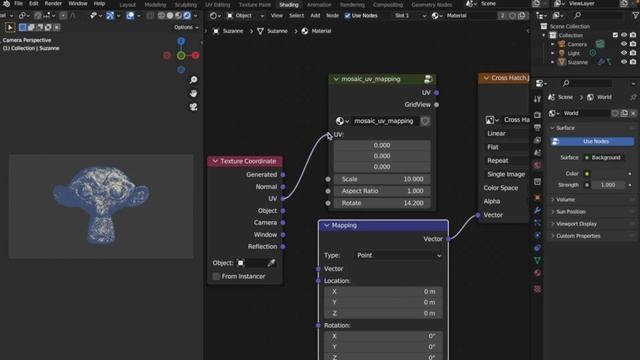Expand the Custom Properties panel
Viewport: 640px width, 360px height.
(578, 236)
